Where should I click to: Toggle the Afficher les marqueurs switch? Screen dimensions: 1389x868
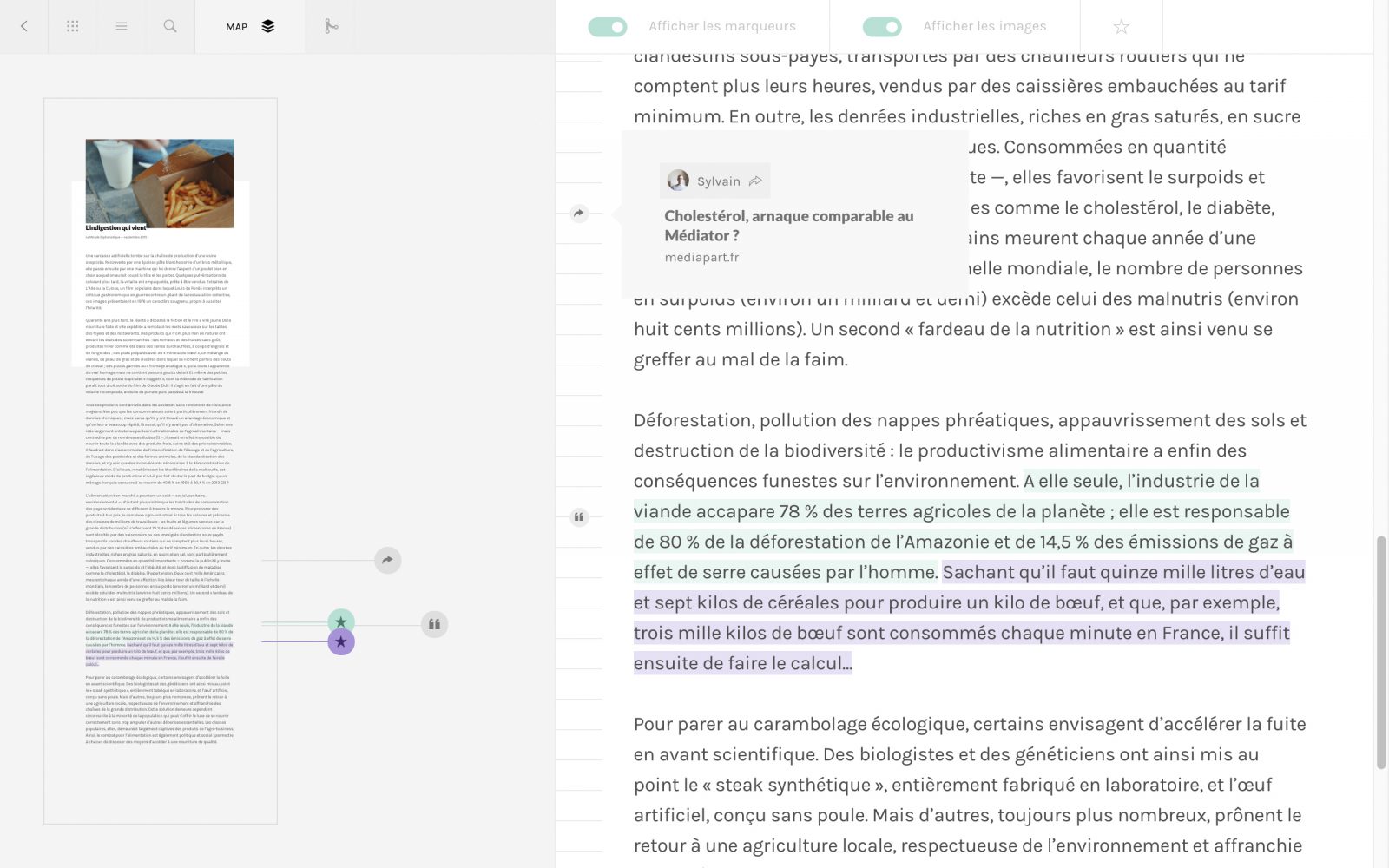pyautogui.click(x=607, y=27)
